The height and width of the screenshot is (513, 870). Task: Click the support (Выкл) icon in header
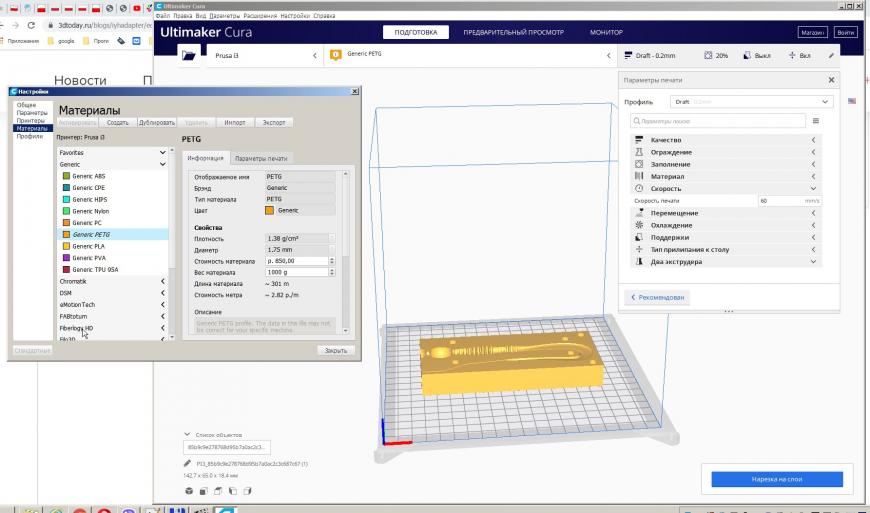(747, 55)
